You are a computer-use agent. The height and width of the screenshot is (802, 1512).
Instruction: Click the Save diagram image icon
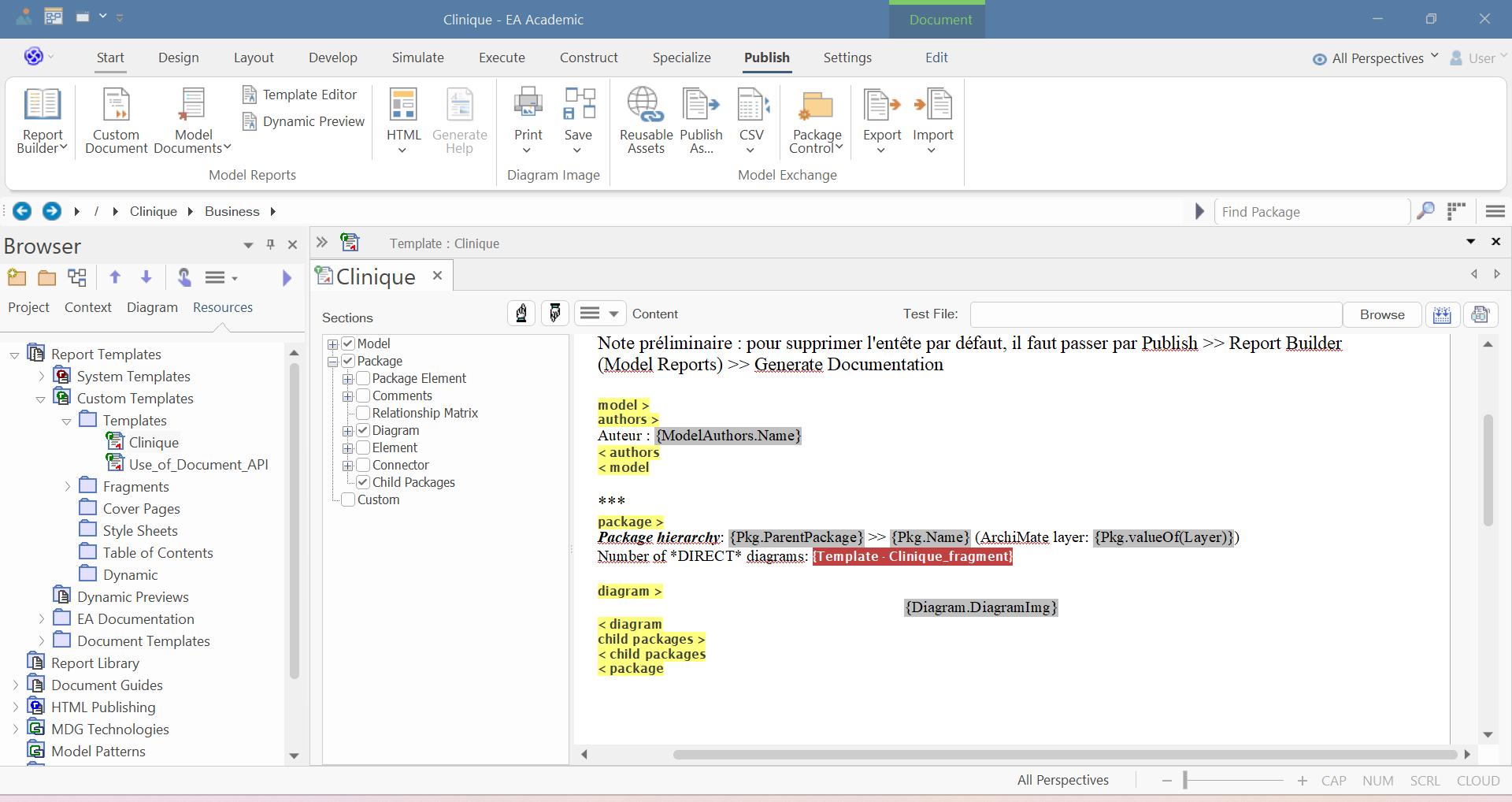pos(579,120)
